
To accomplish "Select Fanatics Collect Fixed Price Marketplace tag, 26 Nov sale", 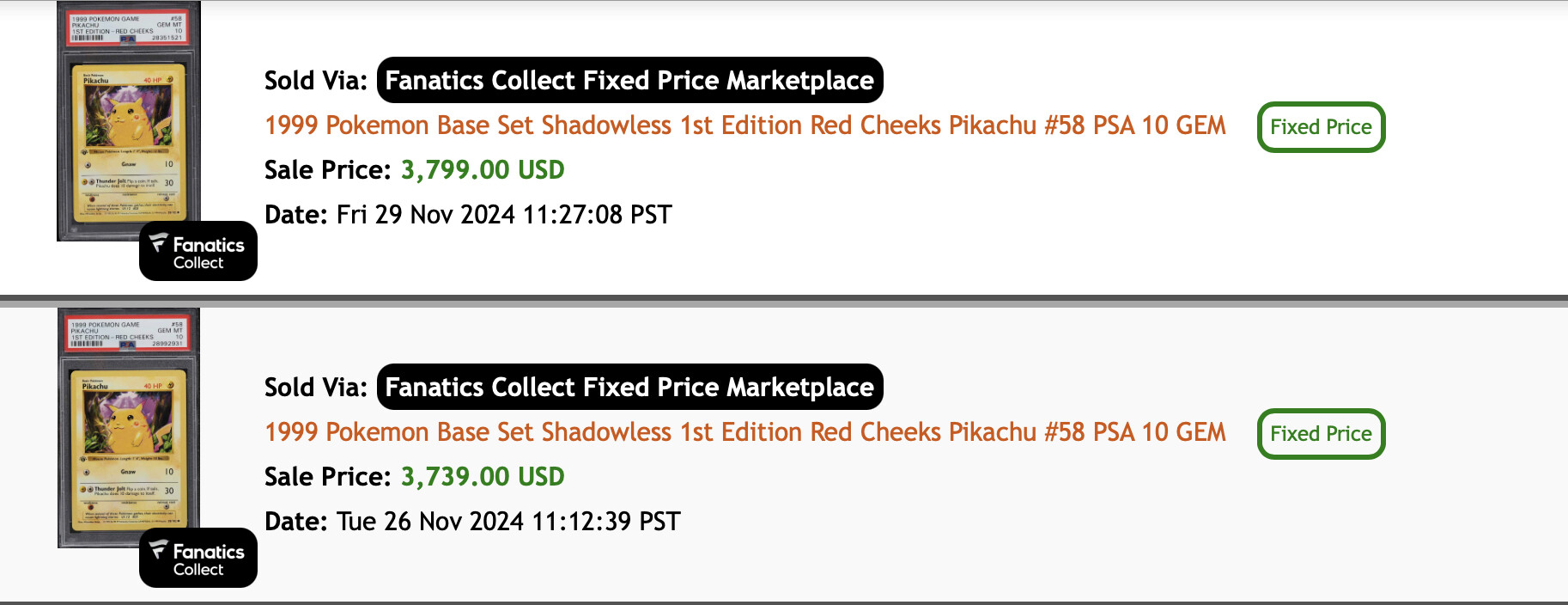I will (629, 388).
